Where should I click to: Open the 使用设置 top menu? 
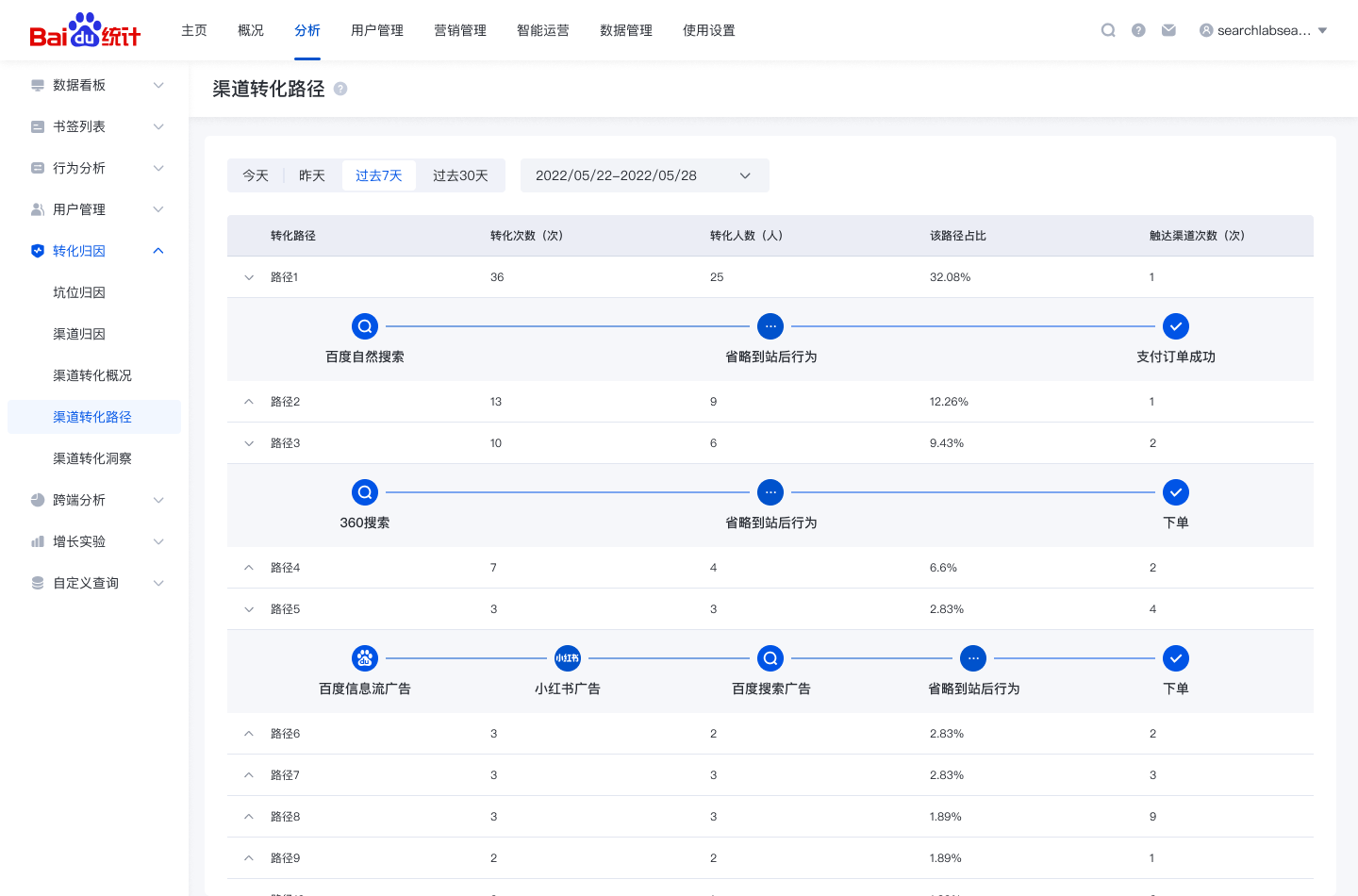point(709,30)
